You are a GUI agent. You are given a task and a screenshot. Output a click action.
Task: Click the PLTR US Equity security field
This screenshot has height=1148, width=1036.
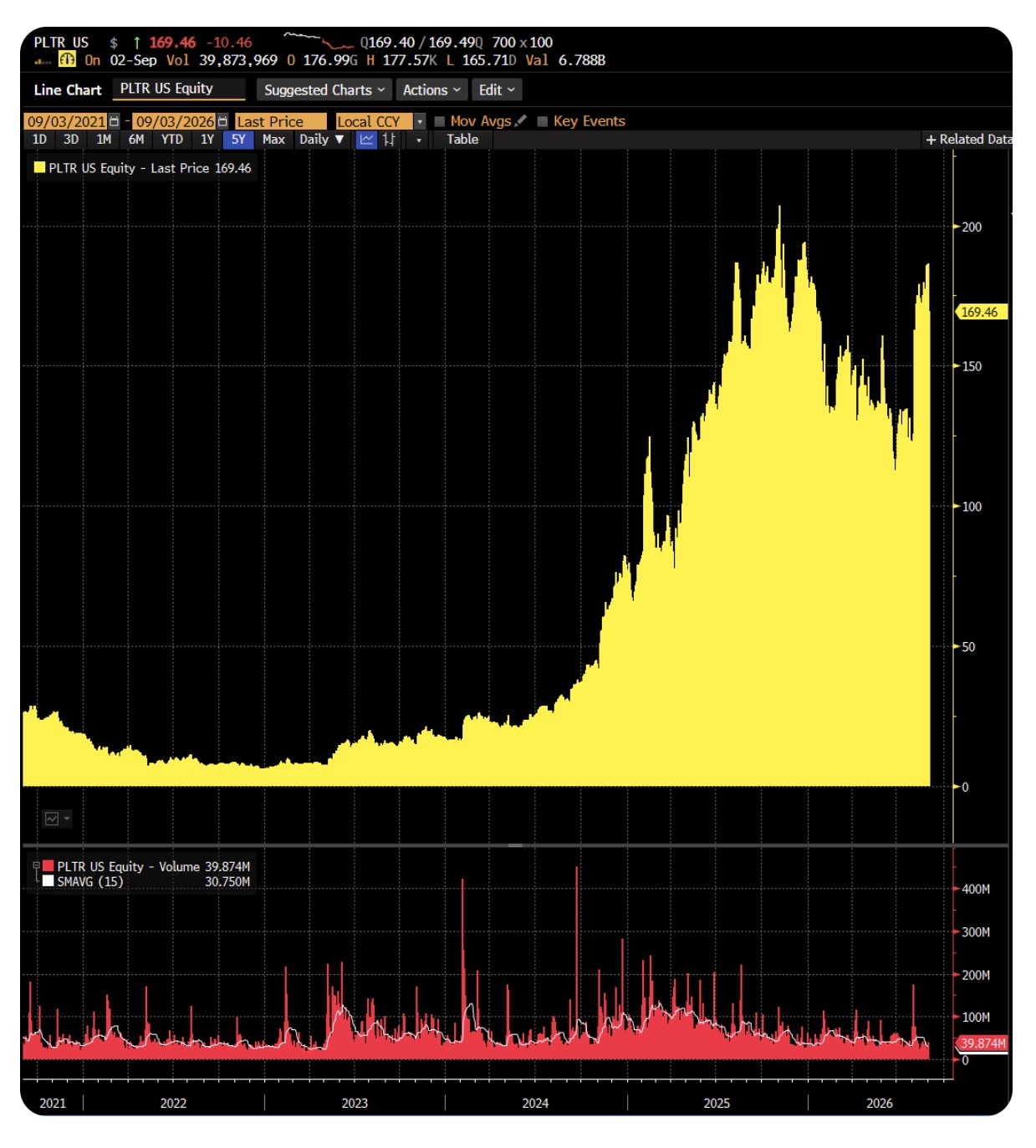179,89
